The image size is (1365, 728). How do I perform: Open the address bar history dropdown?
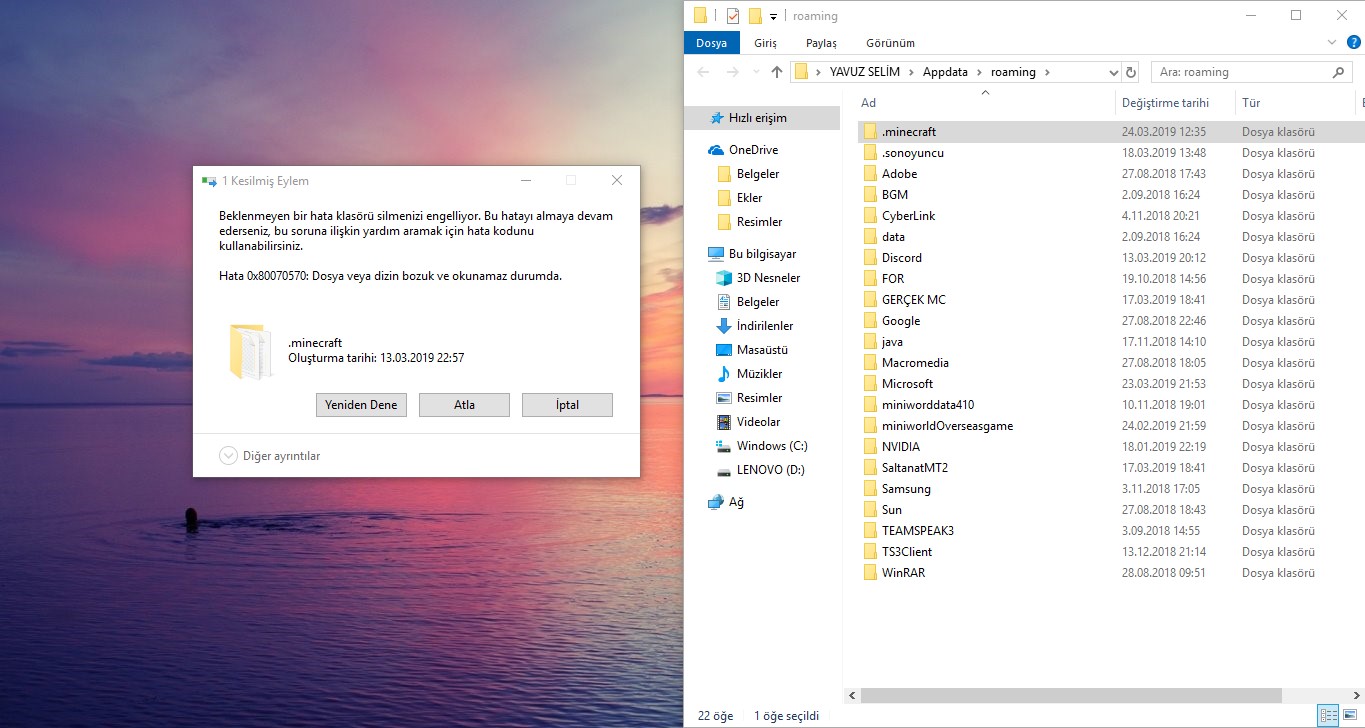[1114, 72]
